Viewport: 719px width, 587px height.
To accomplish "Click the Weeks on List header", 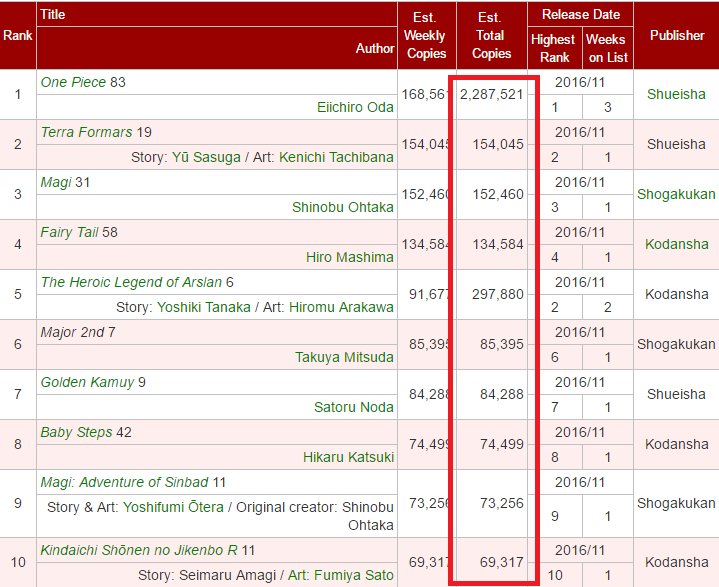I will point(607,48).
